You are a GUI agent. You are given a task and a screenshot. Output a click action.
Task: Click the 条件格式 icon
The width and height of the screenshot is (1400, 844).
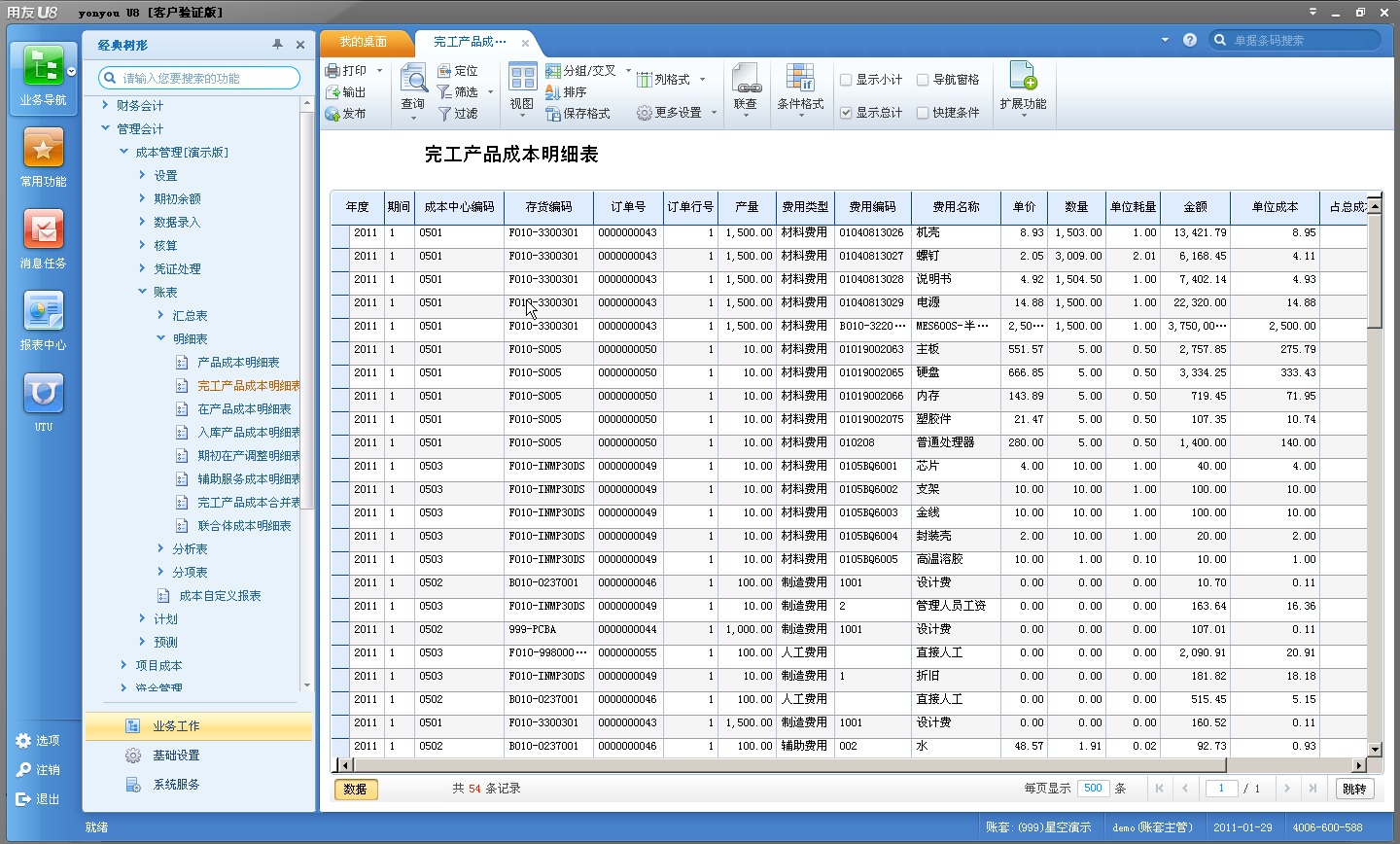click(x=800, y=78)
